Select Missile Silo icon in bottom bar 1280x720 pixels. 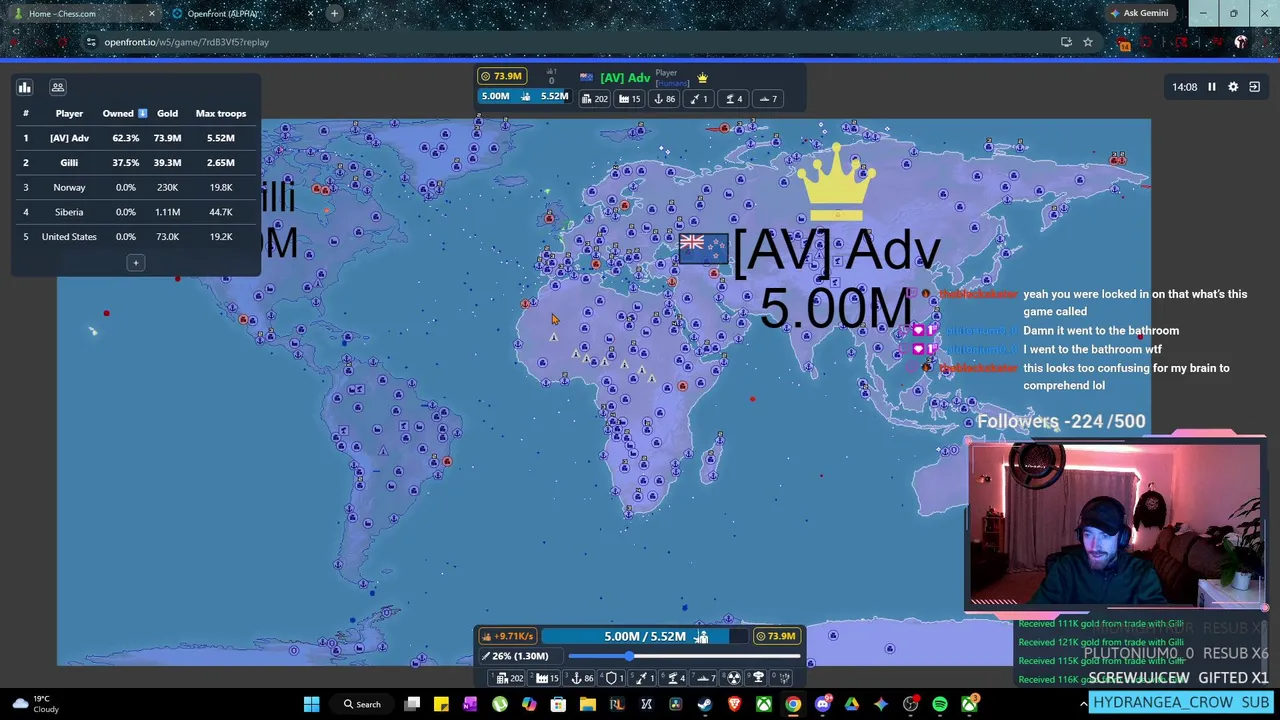pos(643,678)
